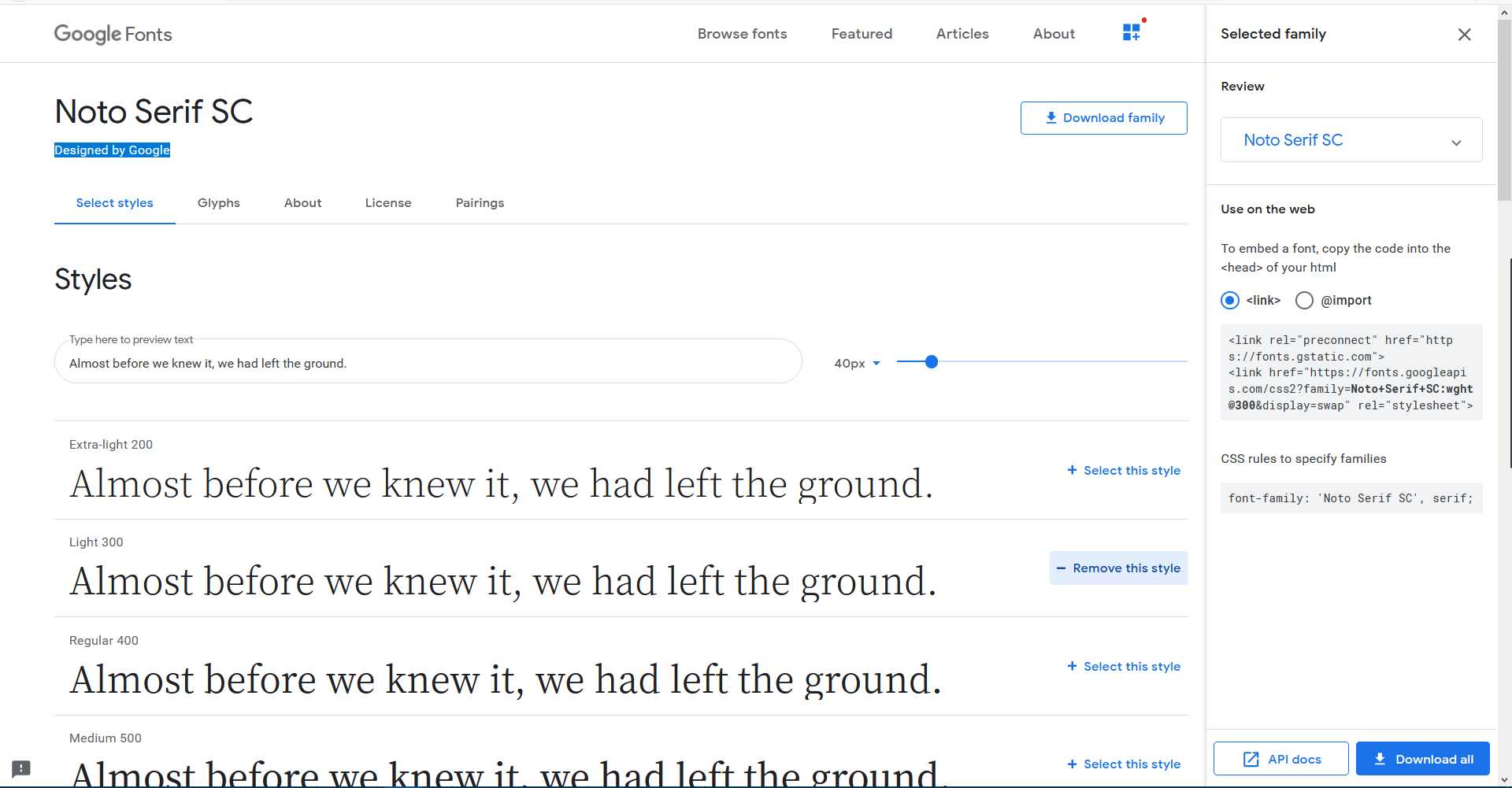The width and height of the screenshot is (1512, 788).
Task: Open the About page in top navigation
Action: click(x=1054, y=34)
